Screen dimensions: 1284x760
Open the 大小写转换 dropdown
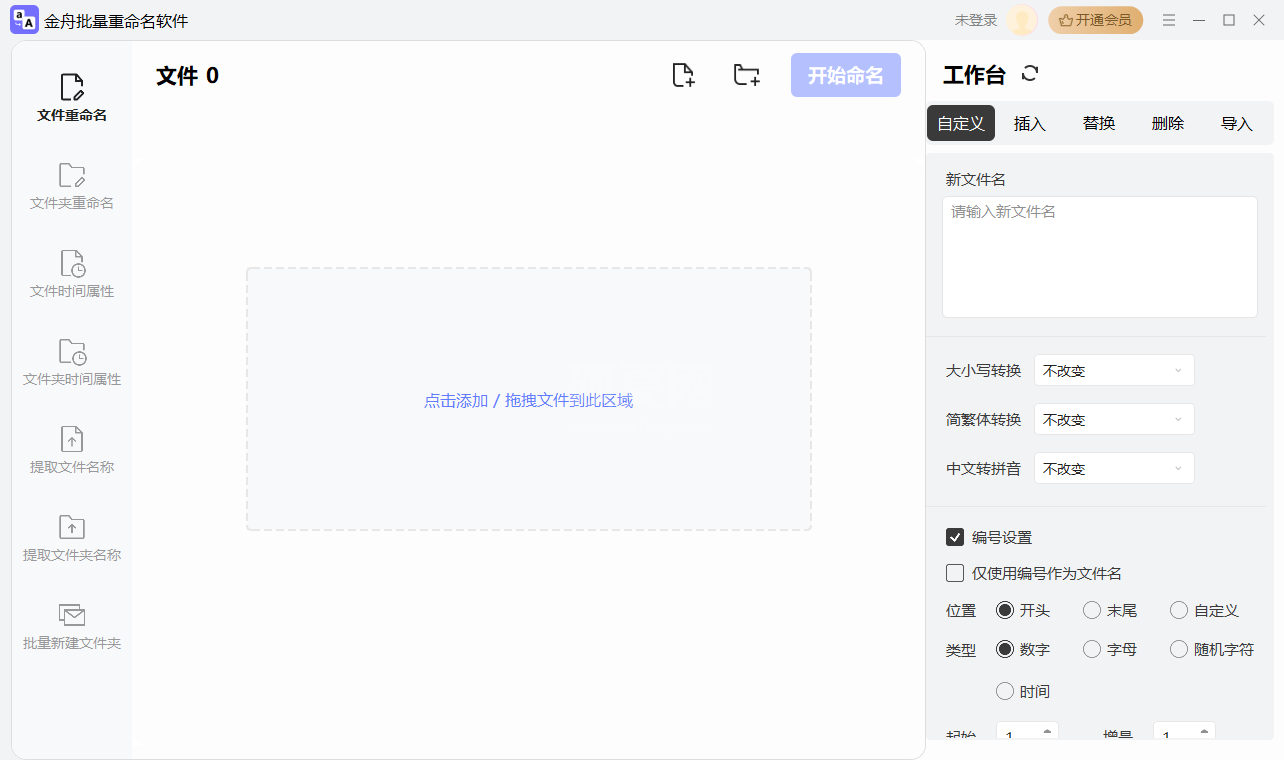tap(1114, 370)
